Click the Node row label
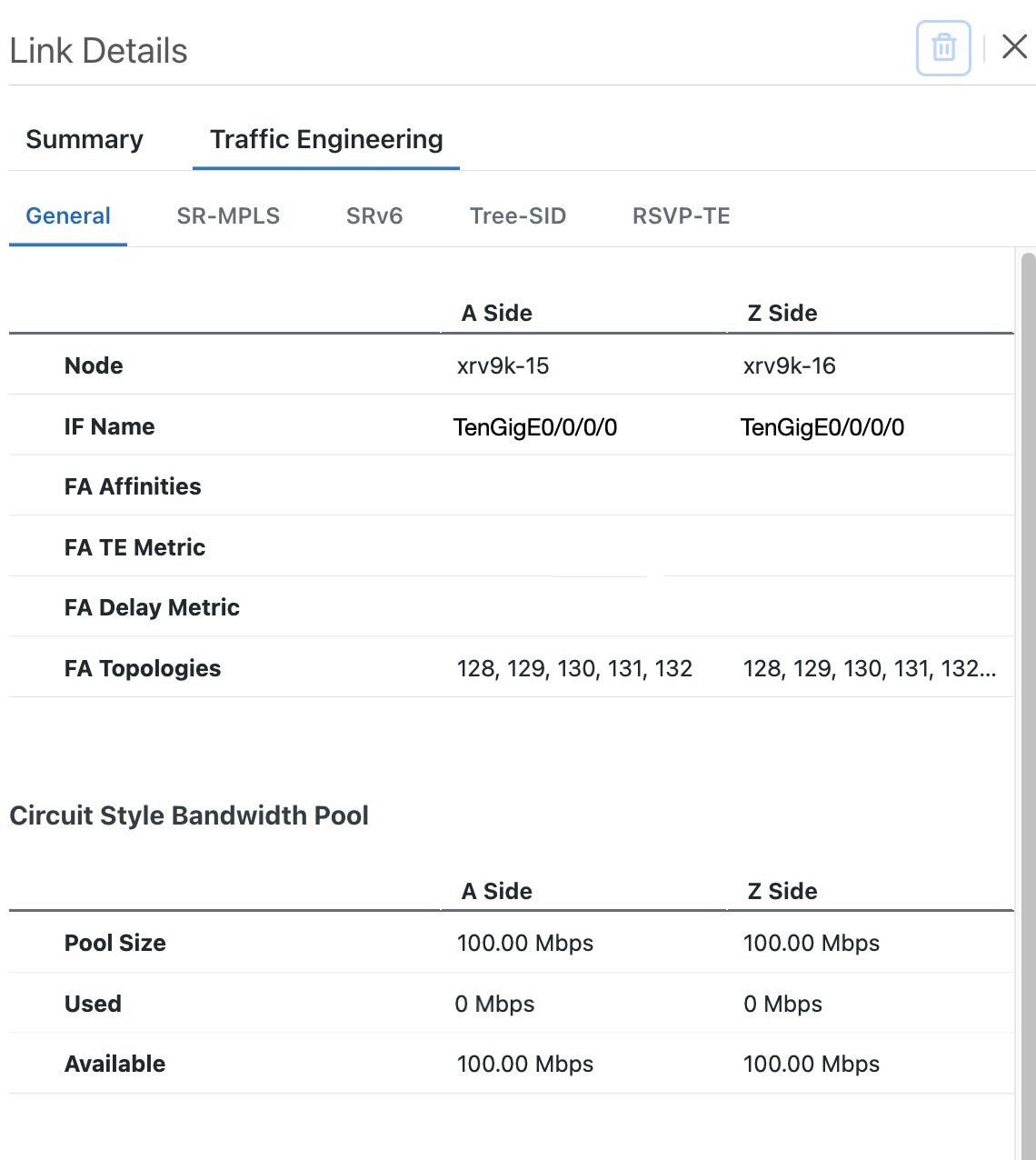This screenshot has width=1036, height=1160. (94, 365)
